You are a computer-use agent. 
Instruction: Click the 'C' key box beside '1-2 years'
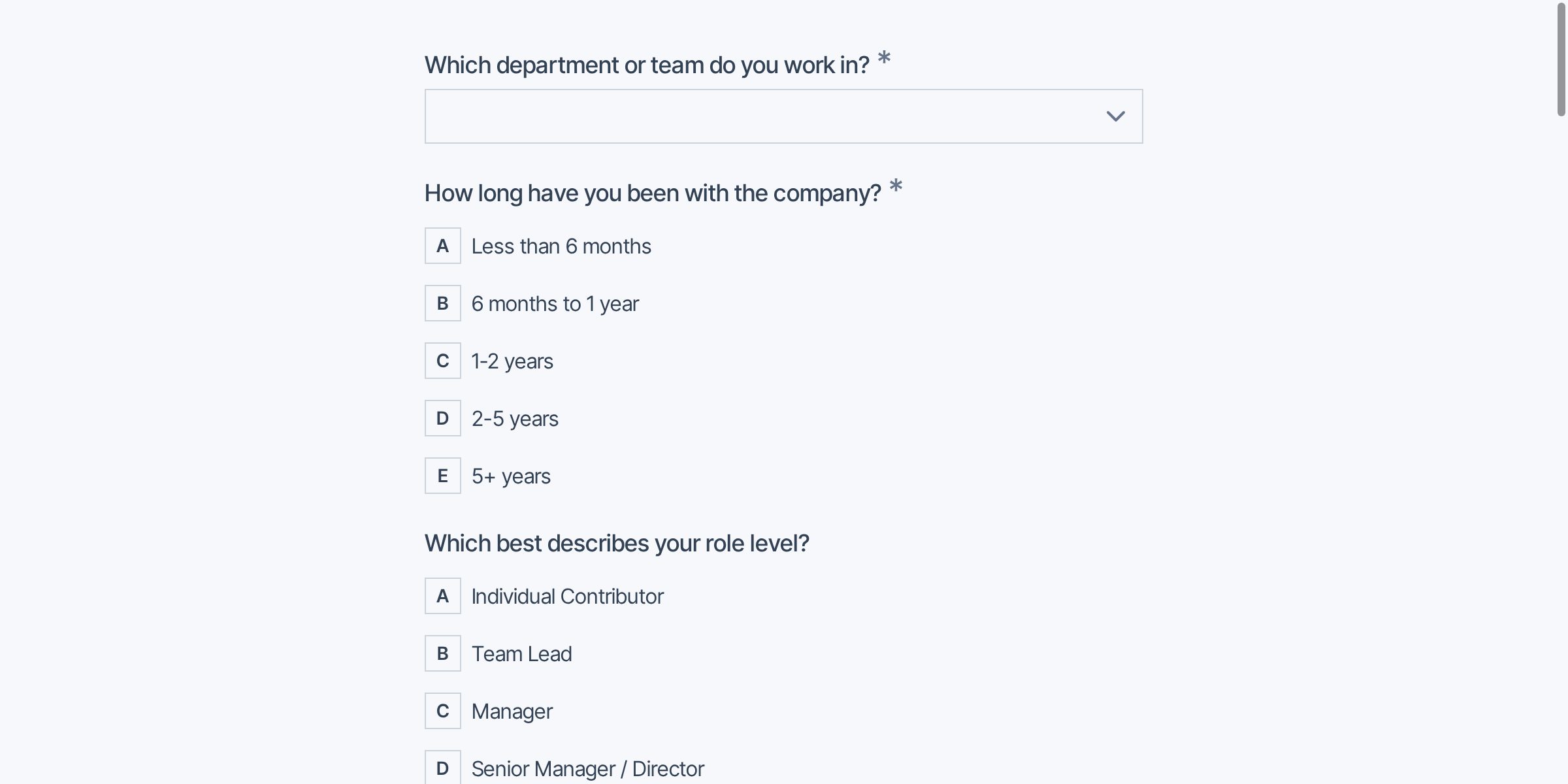pyautogui.click(x=443, y=361)
